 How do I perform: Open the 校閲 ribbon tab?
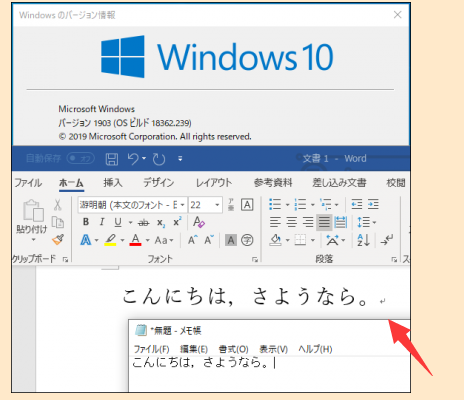(396, 183)
